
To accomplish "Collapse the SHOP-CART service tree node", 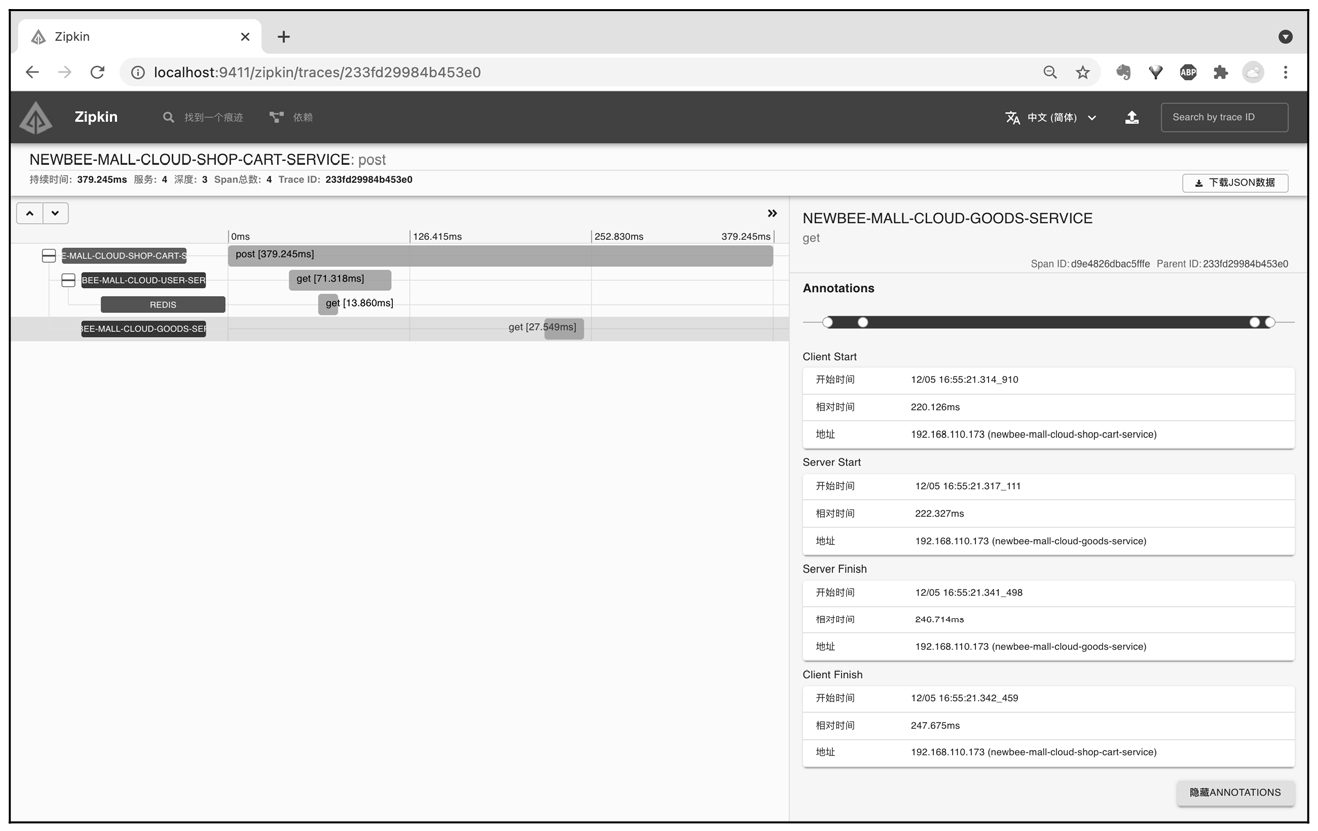I will [48, 256].
